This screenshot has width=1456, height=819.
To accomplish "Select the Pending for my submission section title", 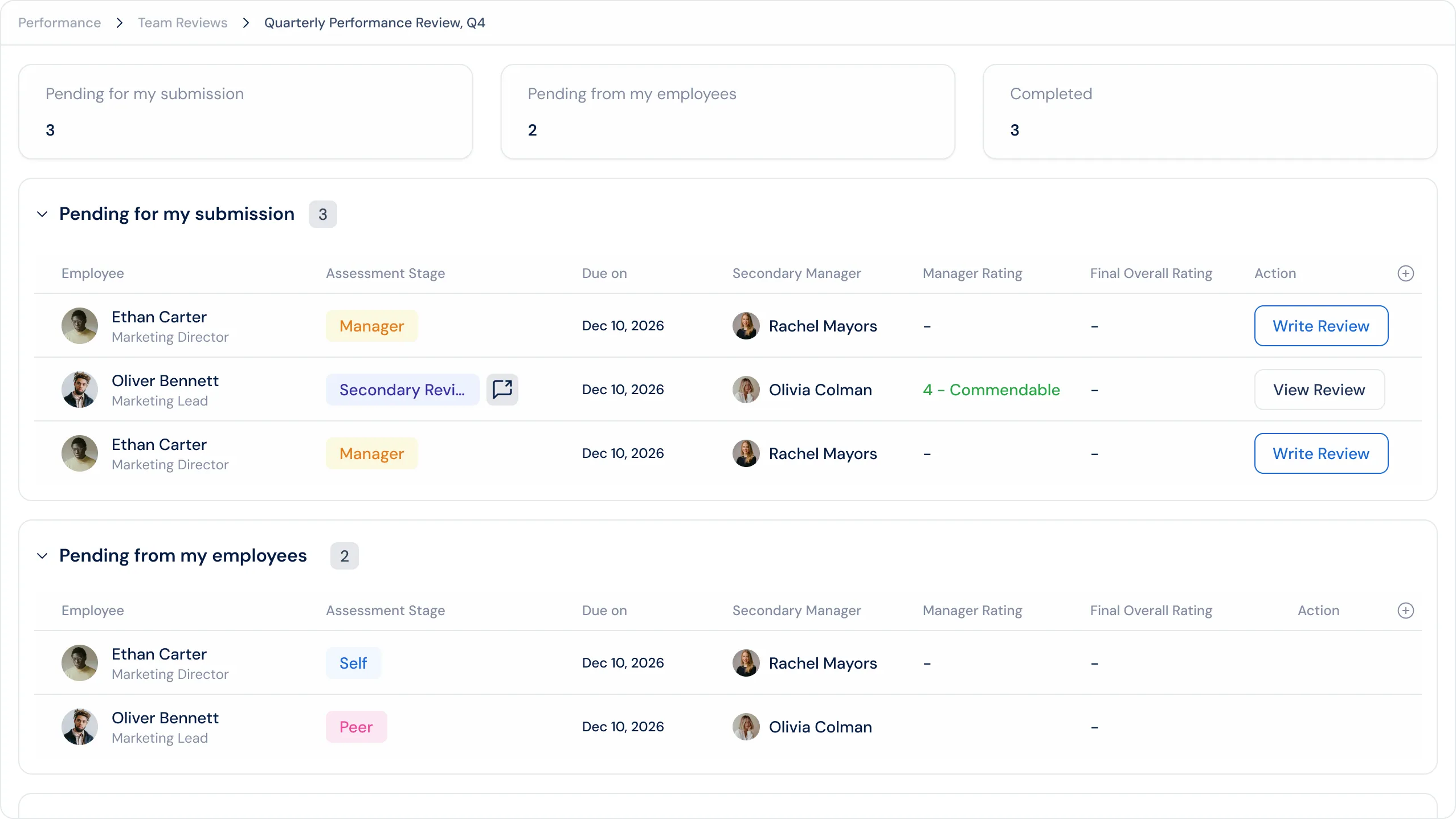I will [x=177, y=214].
